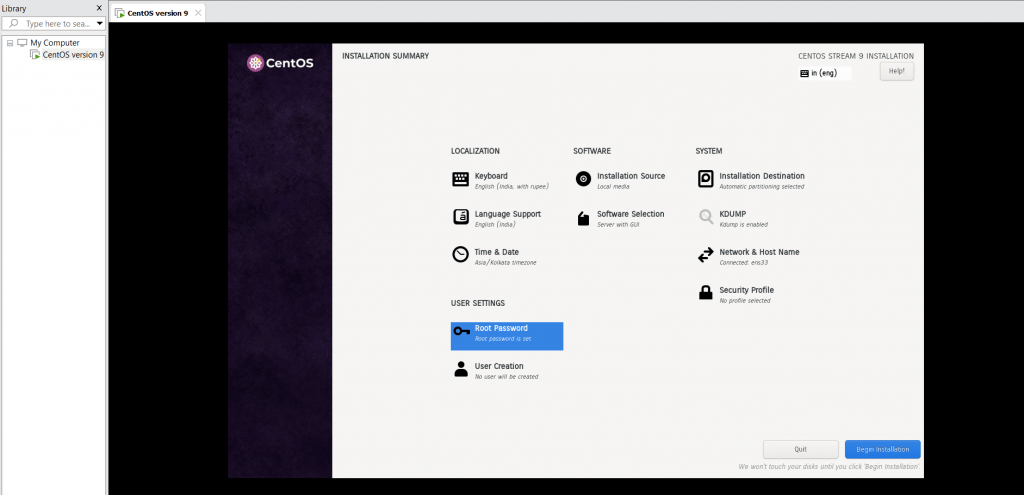Click the User Creation person icon
1024x495 pixels.
coord(461,370)
